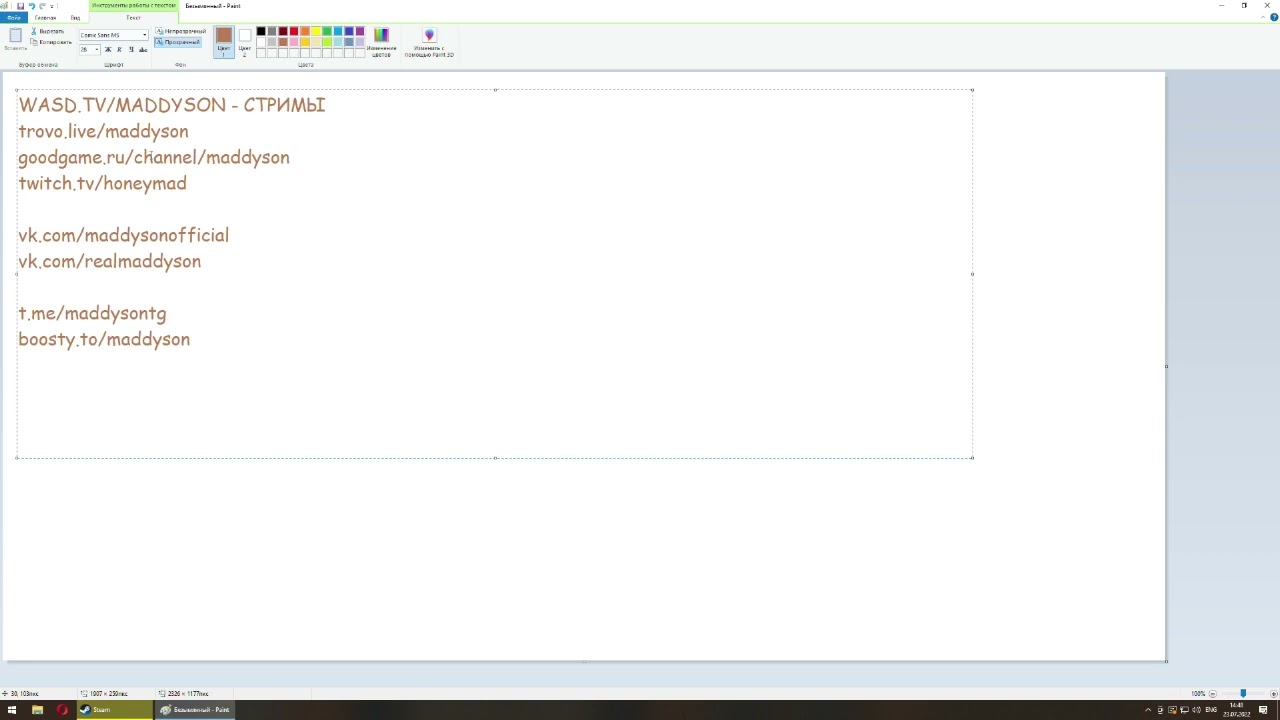Select Цвет 1 foreground color

224,42
